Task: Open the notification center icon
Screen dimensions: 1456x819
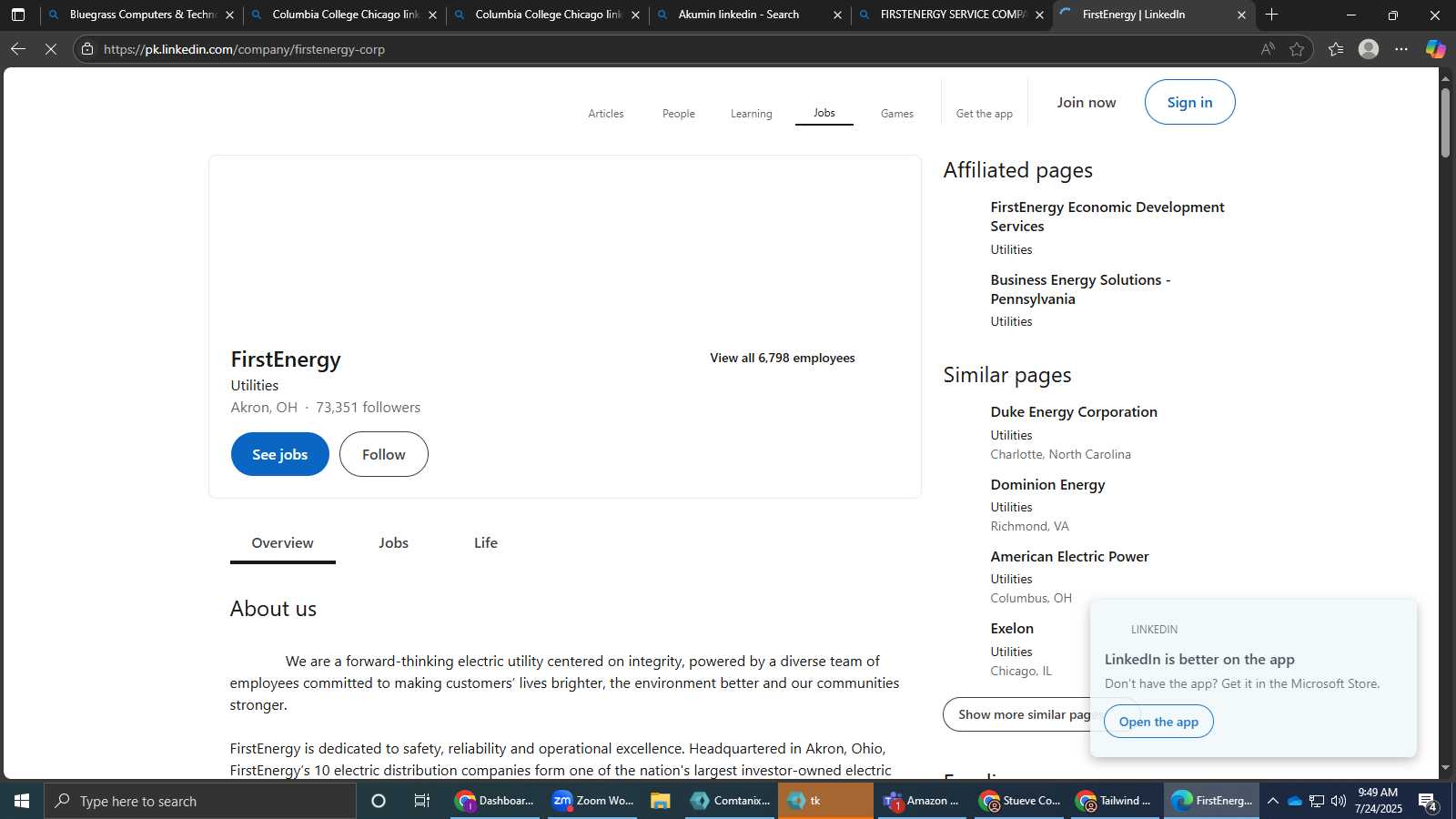Action: 1428,802
